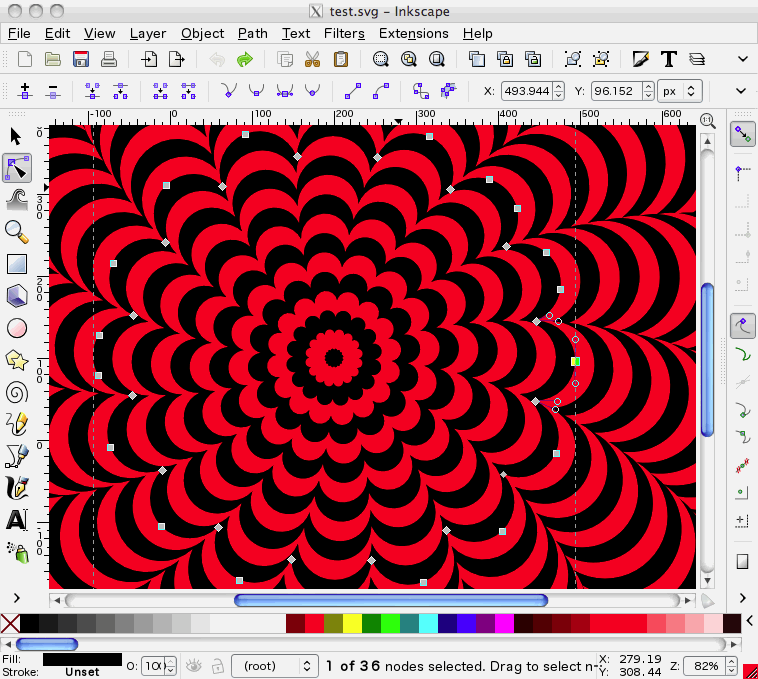This screenshot has width=758, height=679.
Task: Select the Selector arrow tool
Action: tap(16, 136)
